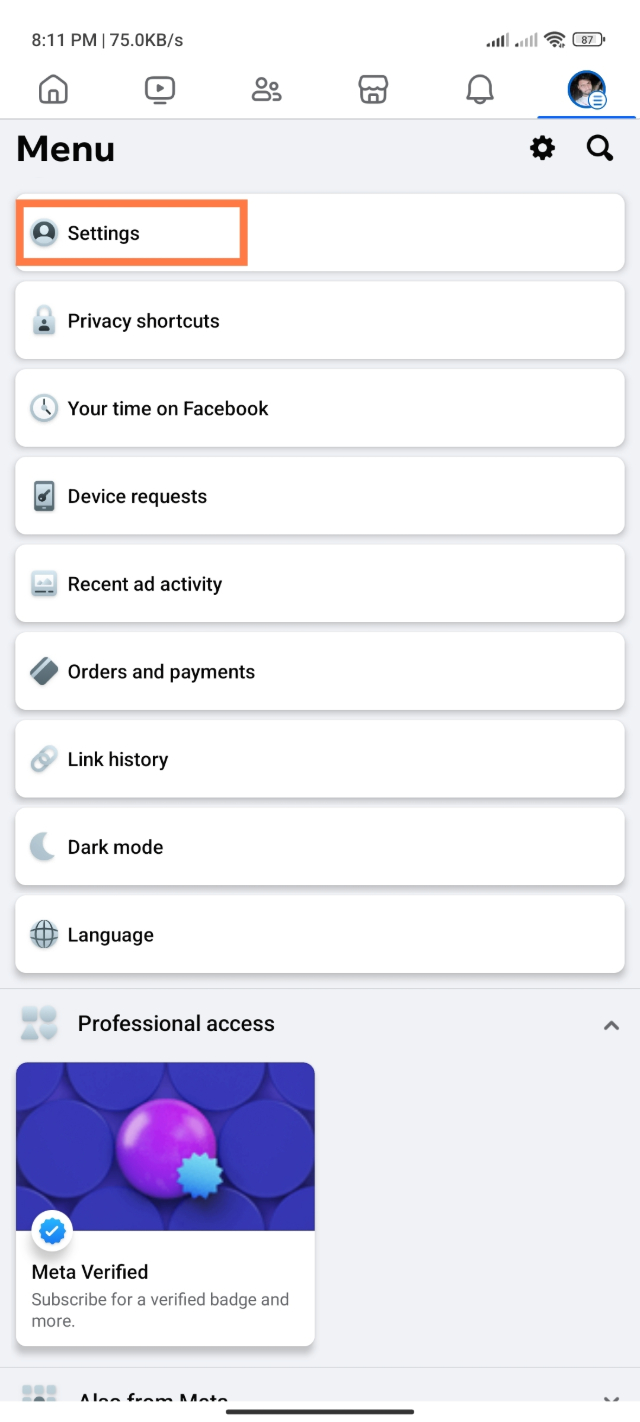Open the Video tab icon
The image size is (640, 1422).
(x=159, y=90)
